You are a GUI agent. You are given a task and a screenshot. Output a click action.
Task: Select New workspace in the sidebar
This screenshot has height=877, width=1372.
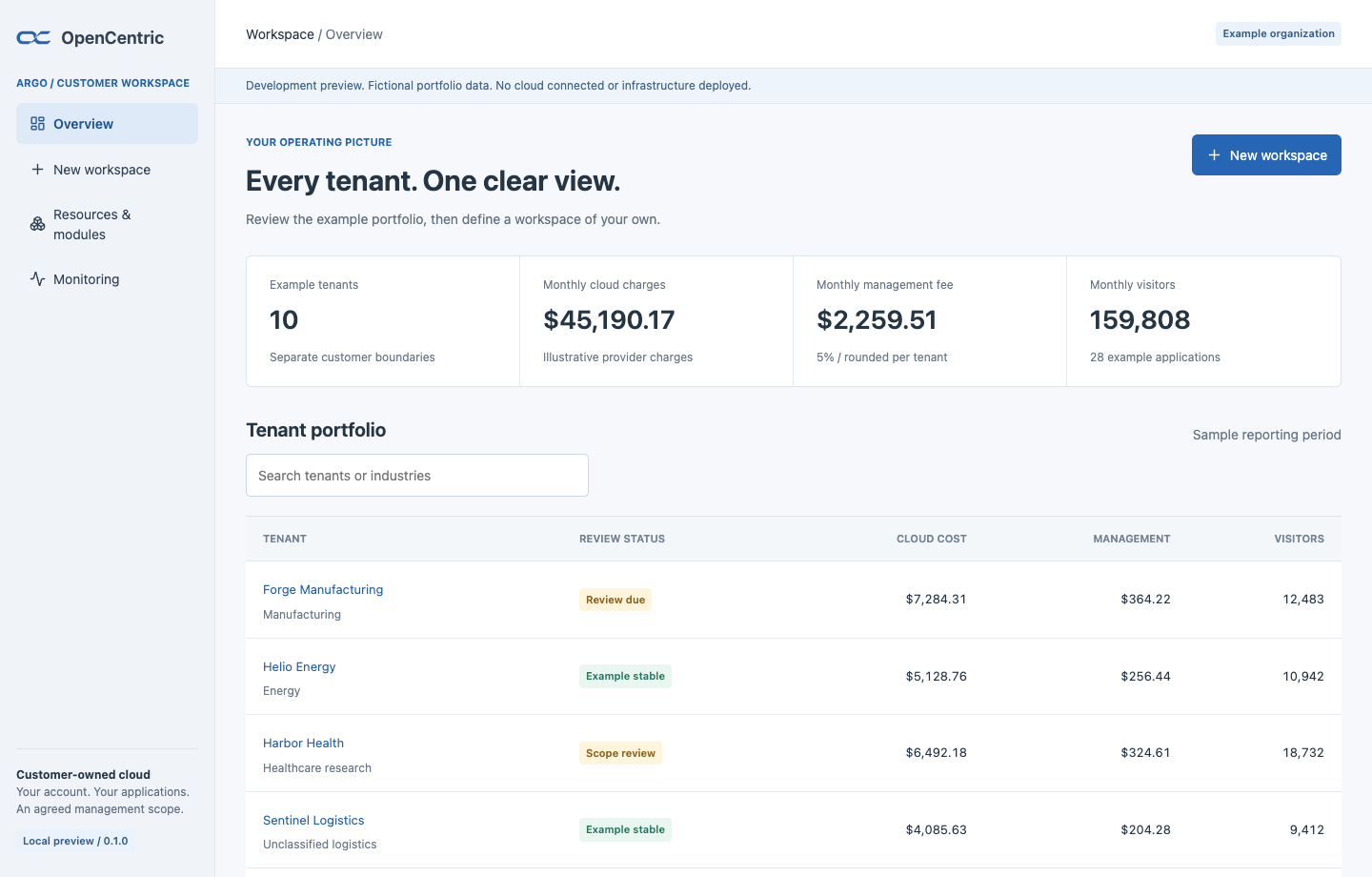click(107, 170)
